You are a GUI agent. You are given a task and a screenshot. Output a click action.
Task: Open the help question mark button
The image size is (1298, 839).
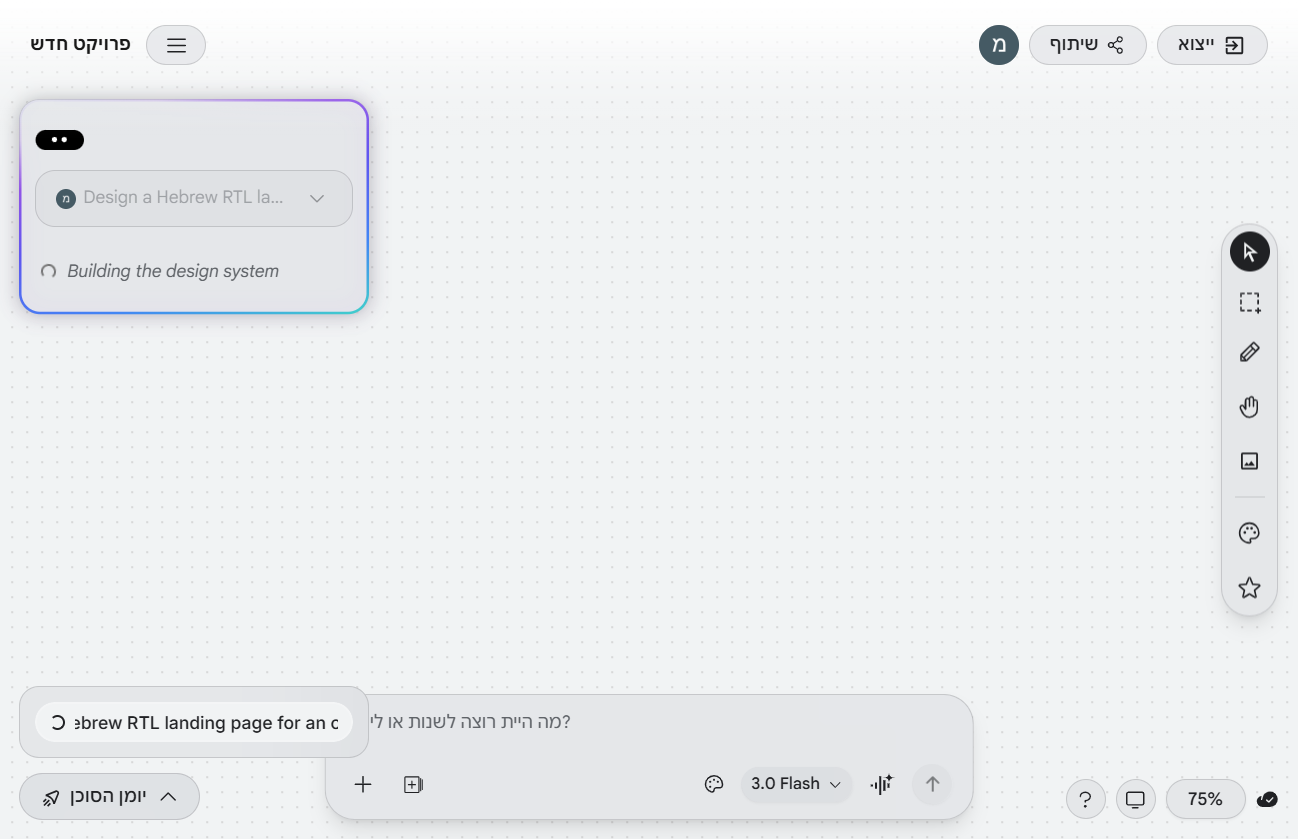(1085, 799)
